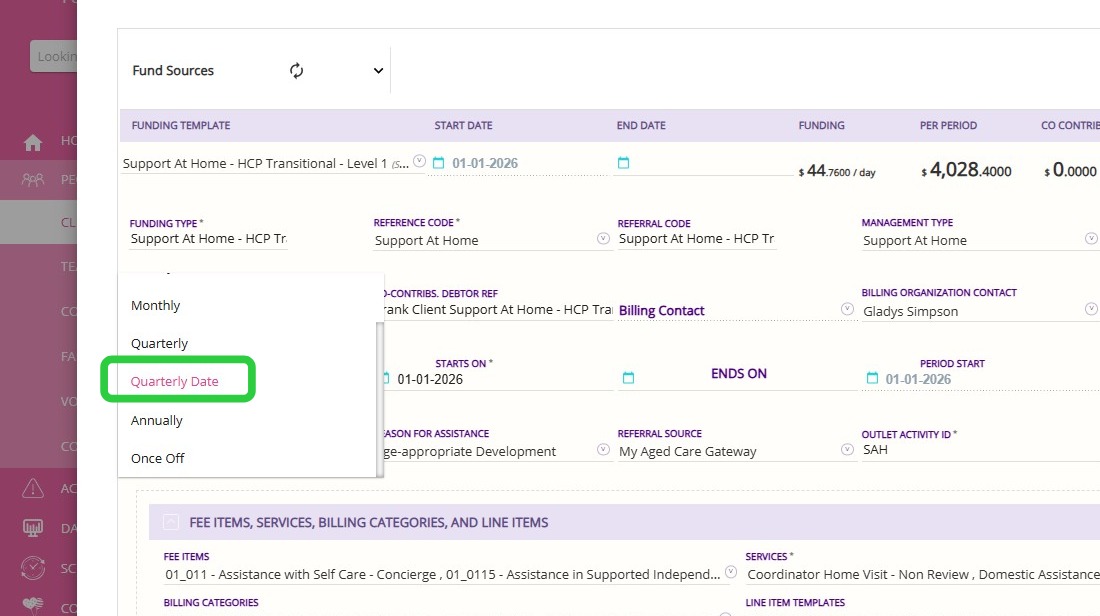Image resolution: width=1100 pixels, height=616 pixels.
Task: Click the Fund Sources refresh icon
Action: (296, 71)
